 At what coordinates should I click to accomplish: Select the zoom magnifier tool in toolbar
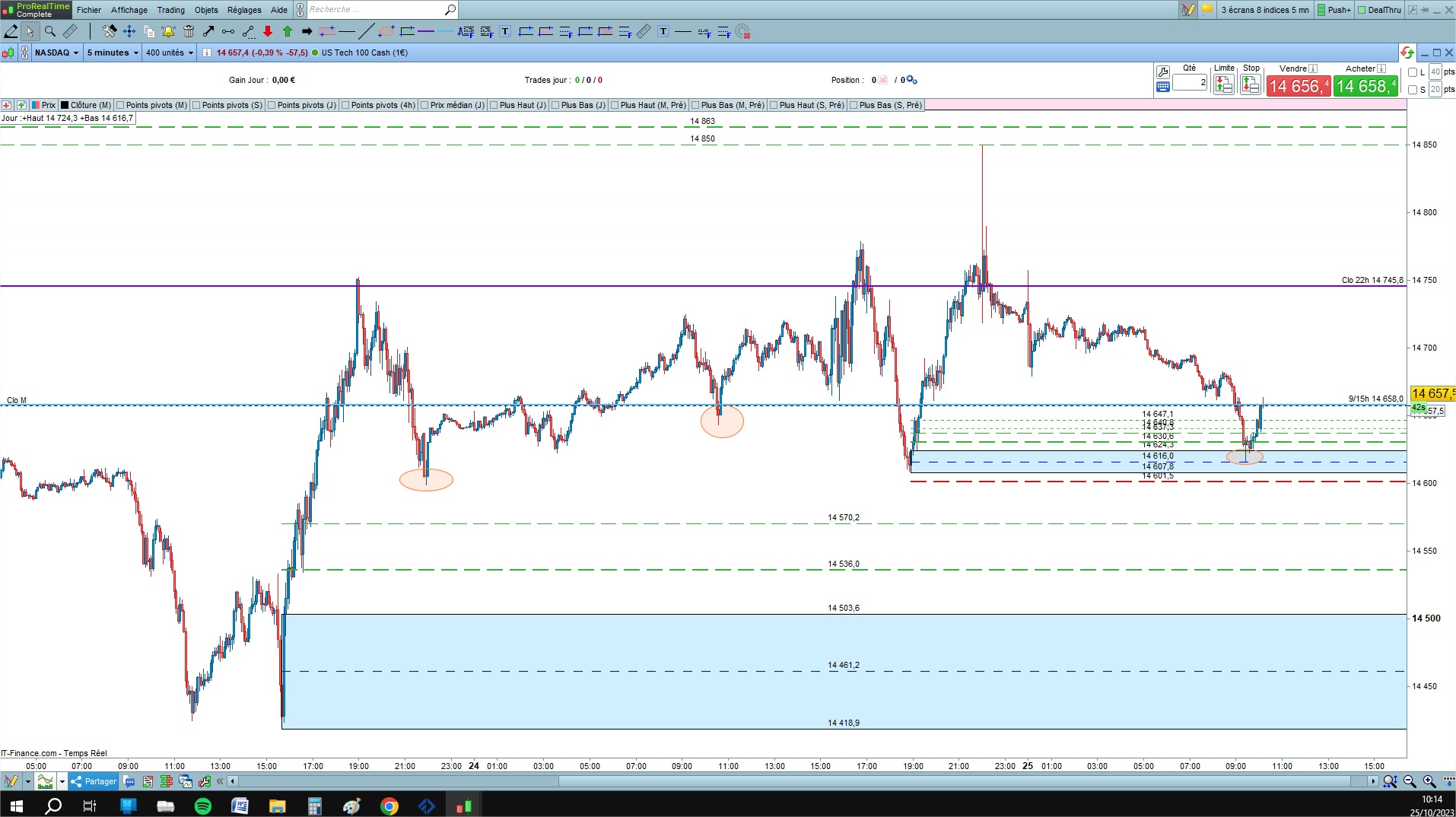(50, 31)
